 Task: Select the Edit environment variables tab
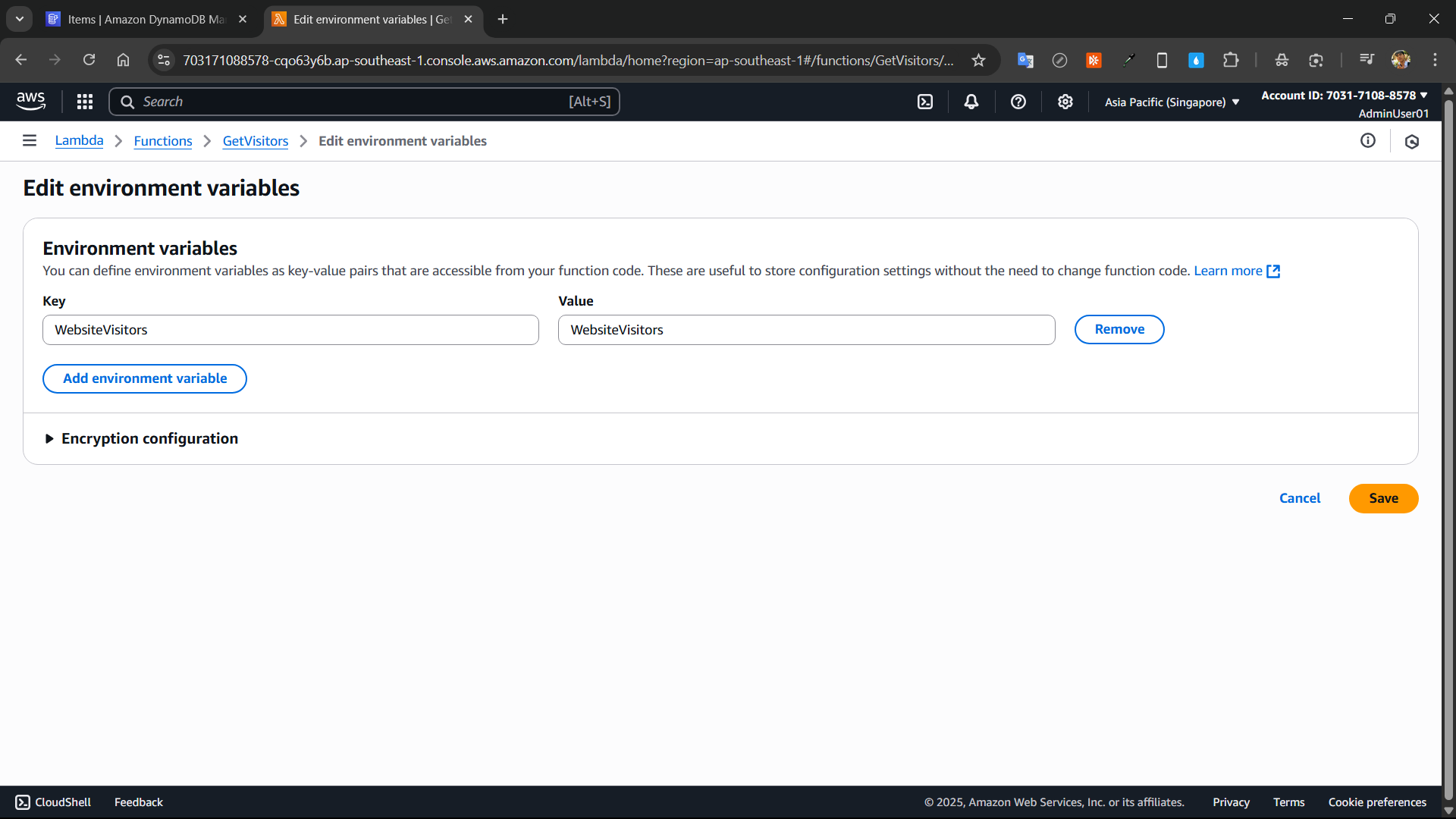point(372,19)
